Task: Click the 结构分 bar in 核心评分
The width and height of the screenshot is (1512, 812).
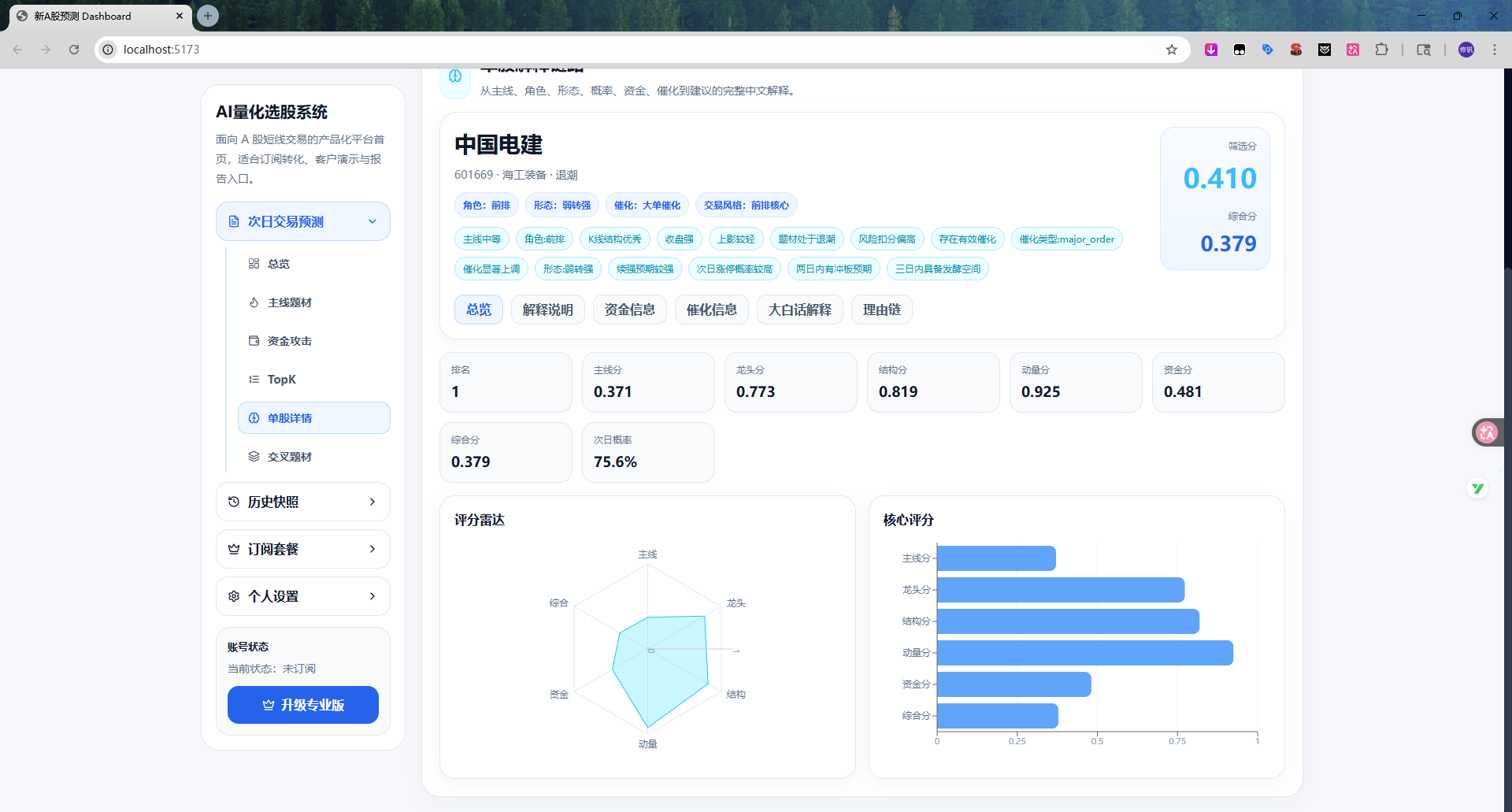Action: [1068, 621]
